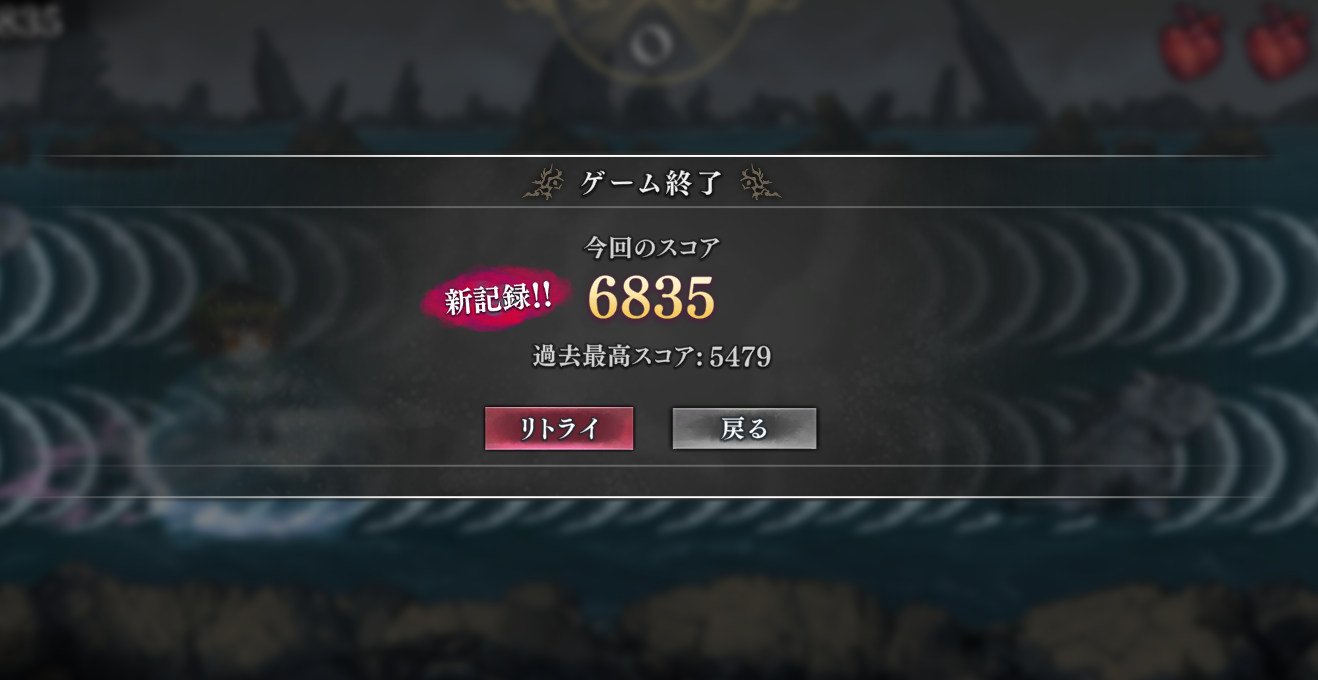Select the 戻る back button

click(x=745, y=428)
